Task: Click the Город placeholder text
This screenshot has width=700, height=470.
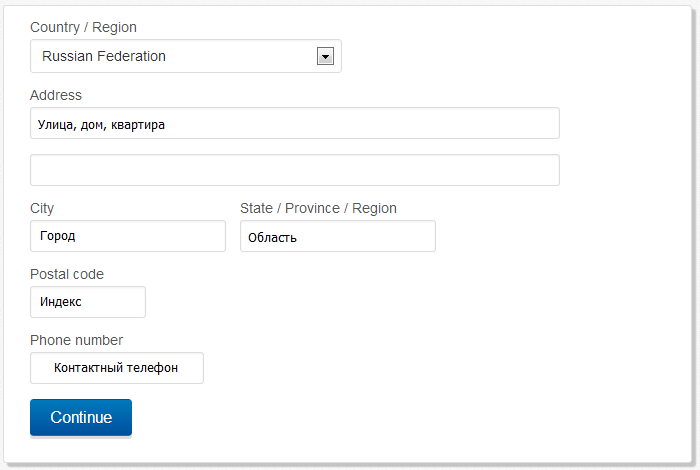Action: pyautogui.click(x=58, y=237)
